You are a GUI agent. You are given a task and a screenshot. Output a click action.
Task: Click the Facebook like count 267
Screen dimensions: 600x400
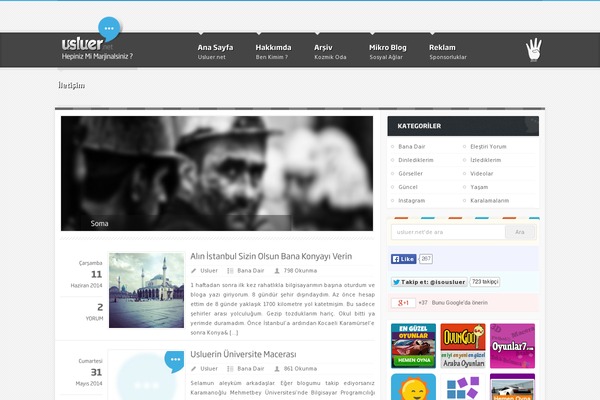(426, 259)
